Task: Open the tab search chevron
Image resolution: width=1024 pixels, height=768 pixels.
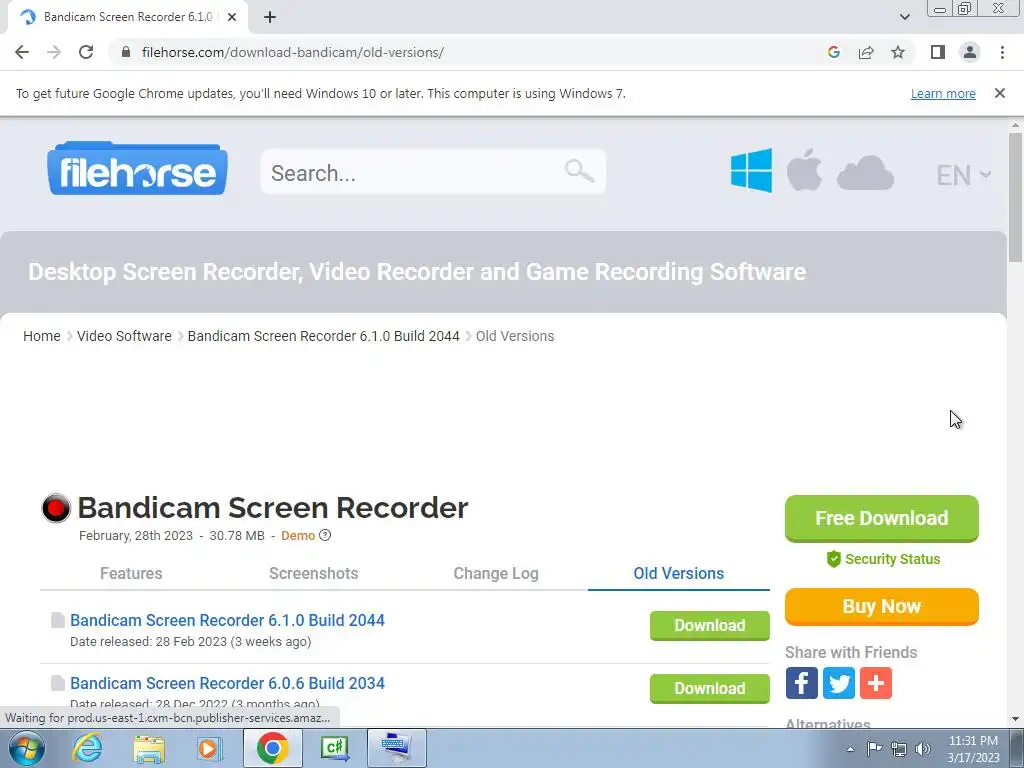Action: [904, 17]
